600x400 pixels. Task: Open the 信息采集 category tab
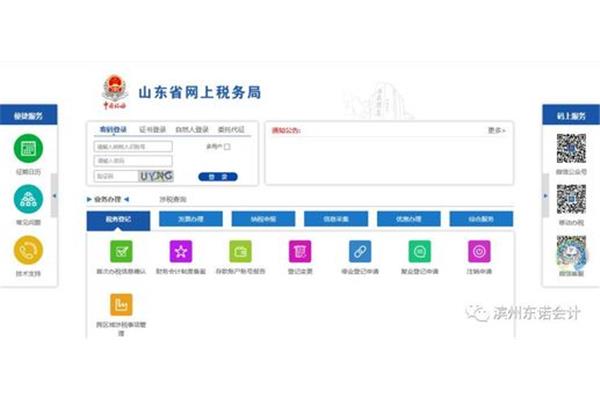click(x=336, y=219)
